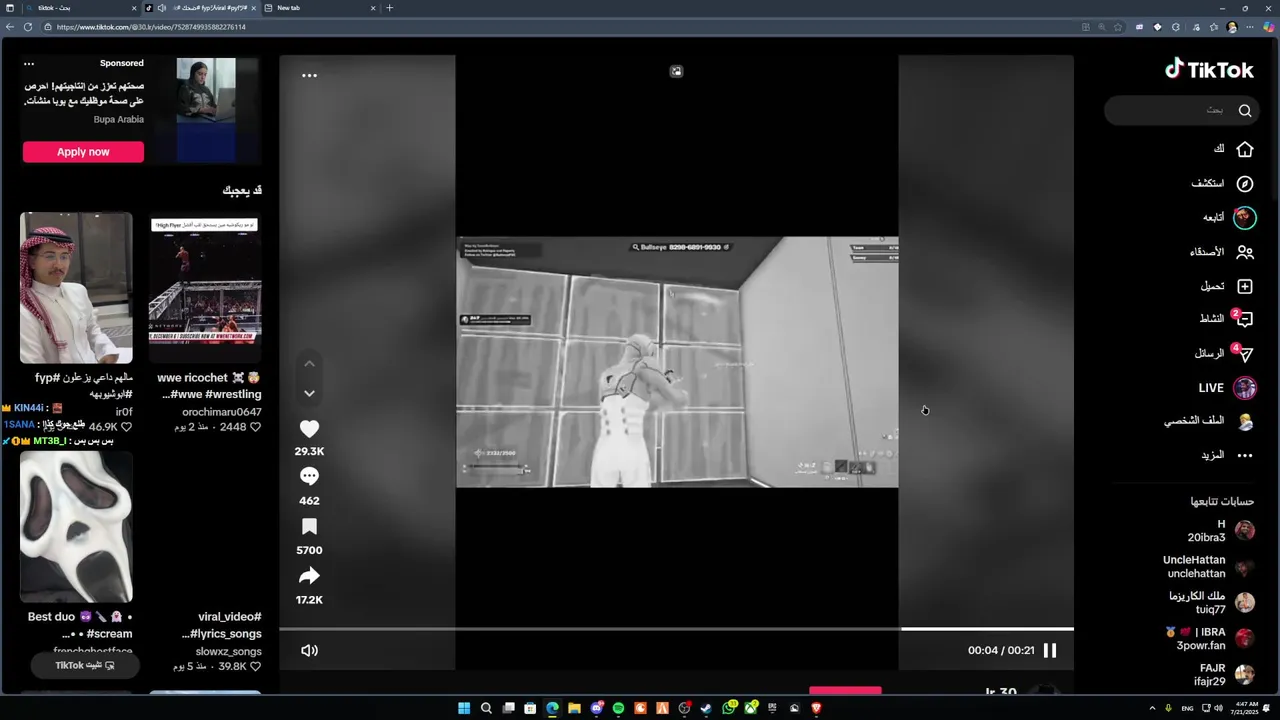The width and height of the screenshot is (1280, 720).
Task: Open a new browser tab with plus
Action: point(389,8)
